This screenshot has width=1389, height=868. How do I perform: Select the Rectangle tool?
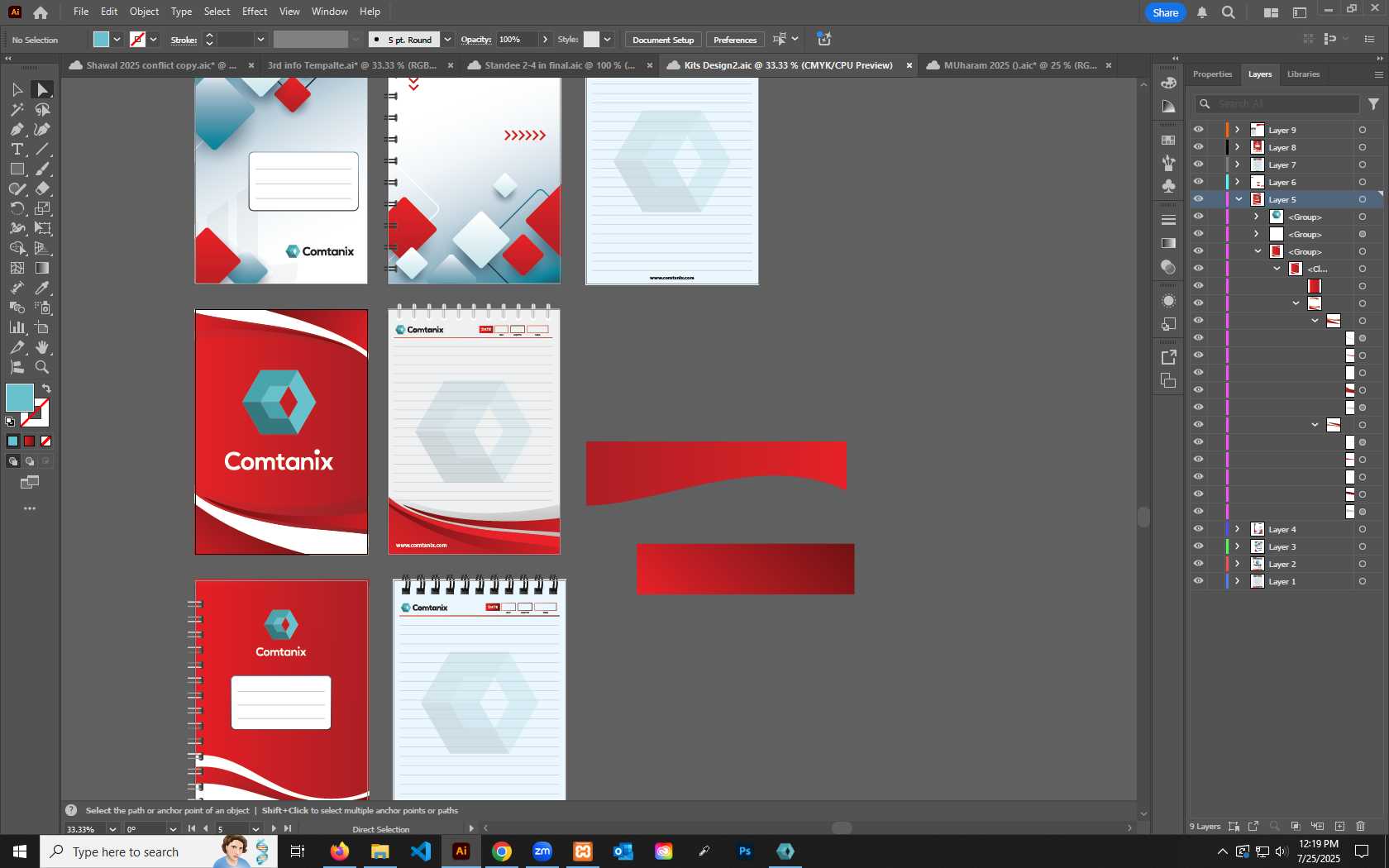(17, 169)
